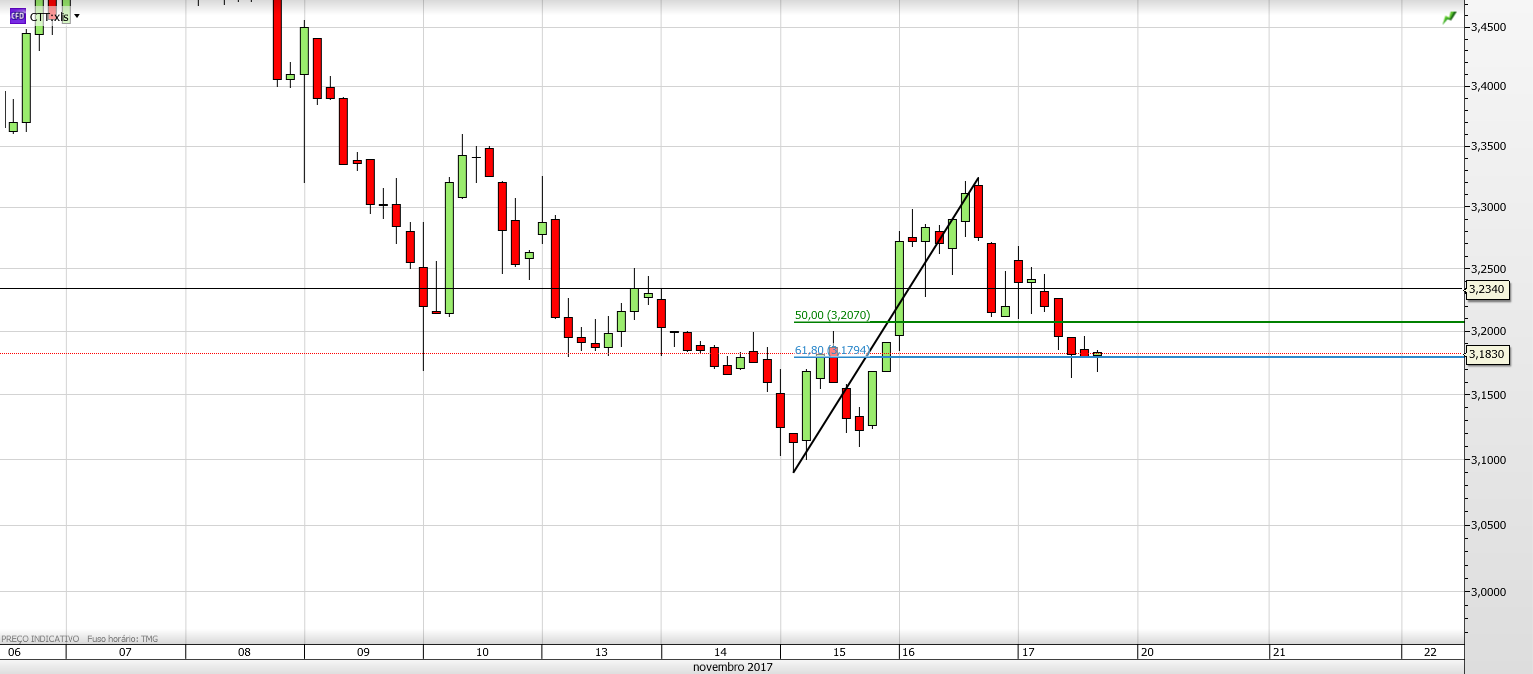Click date label 10 on time axis
The image size is (1533, 674).
coord(482,652)
